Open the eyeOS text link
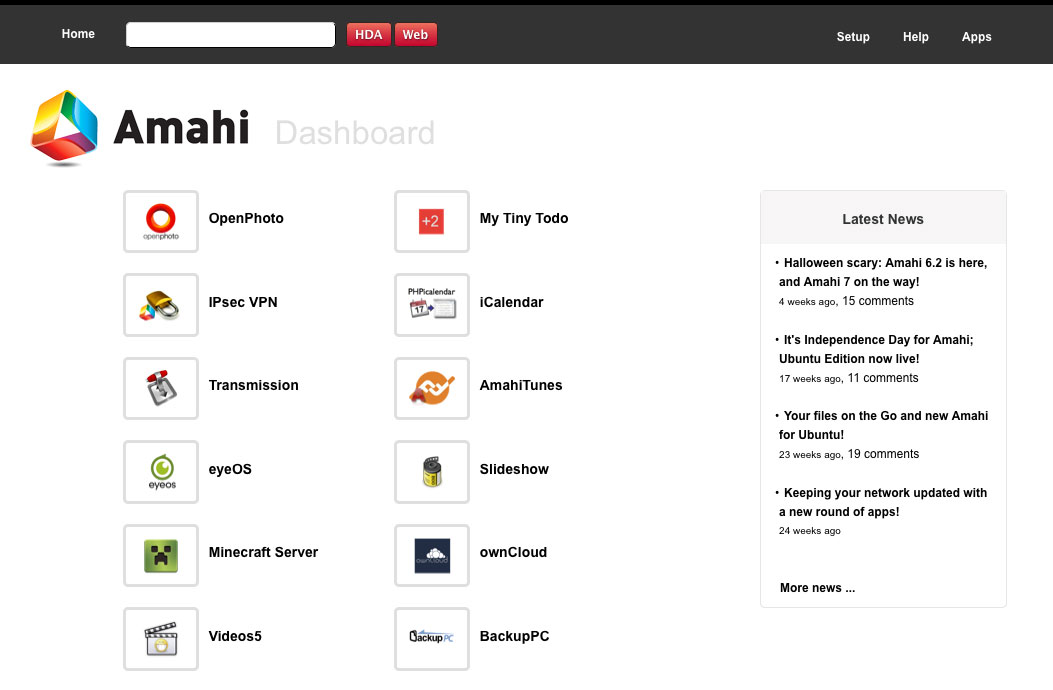Viewport: 1053px width, 690px height. 230,469
